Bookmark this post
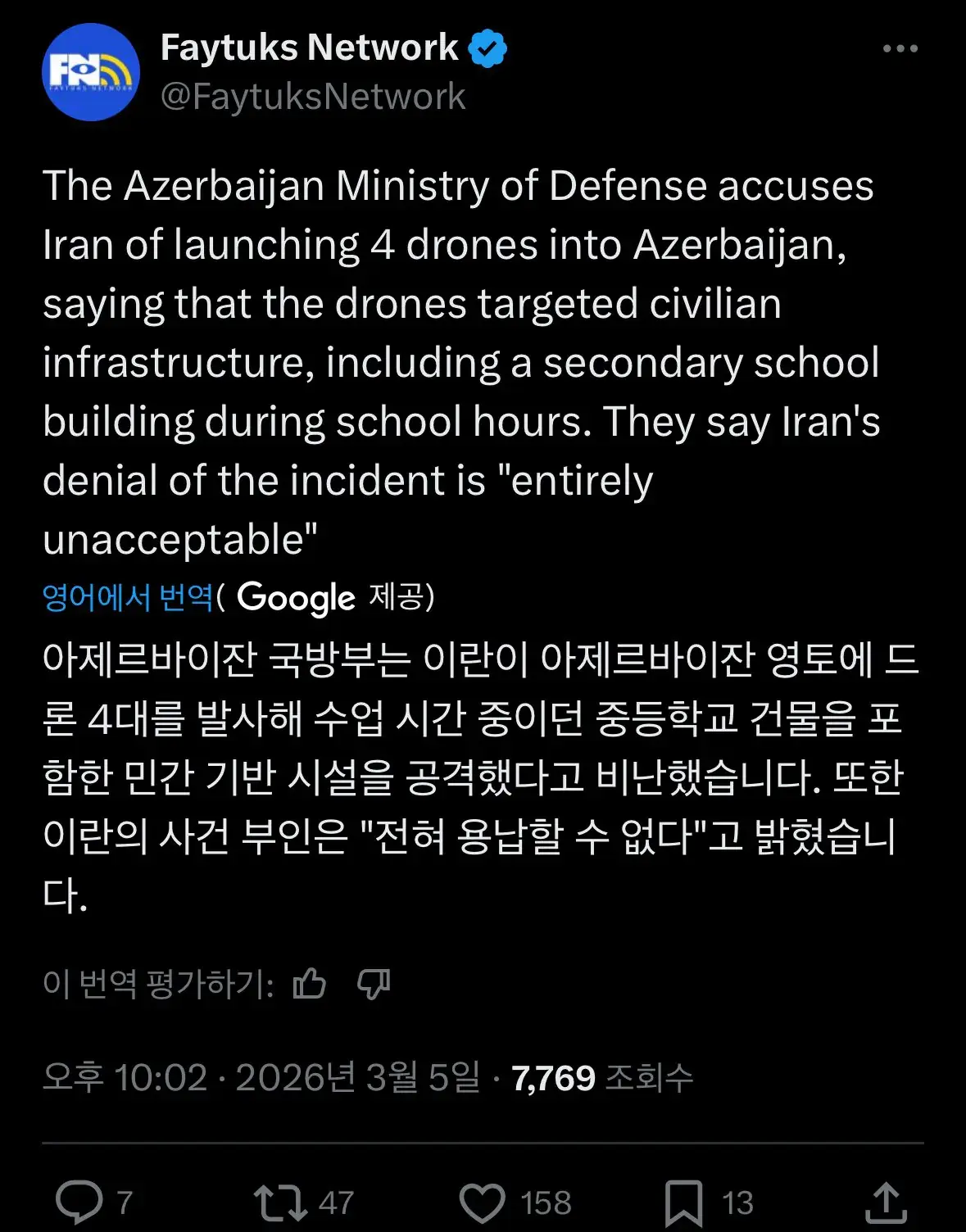This screenshot has height=1232, width=966. tap(683, 1203)
